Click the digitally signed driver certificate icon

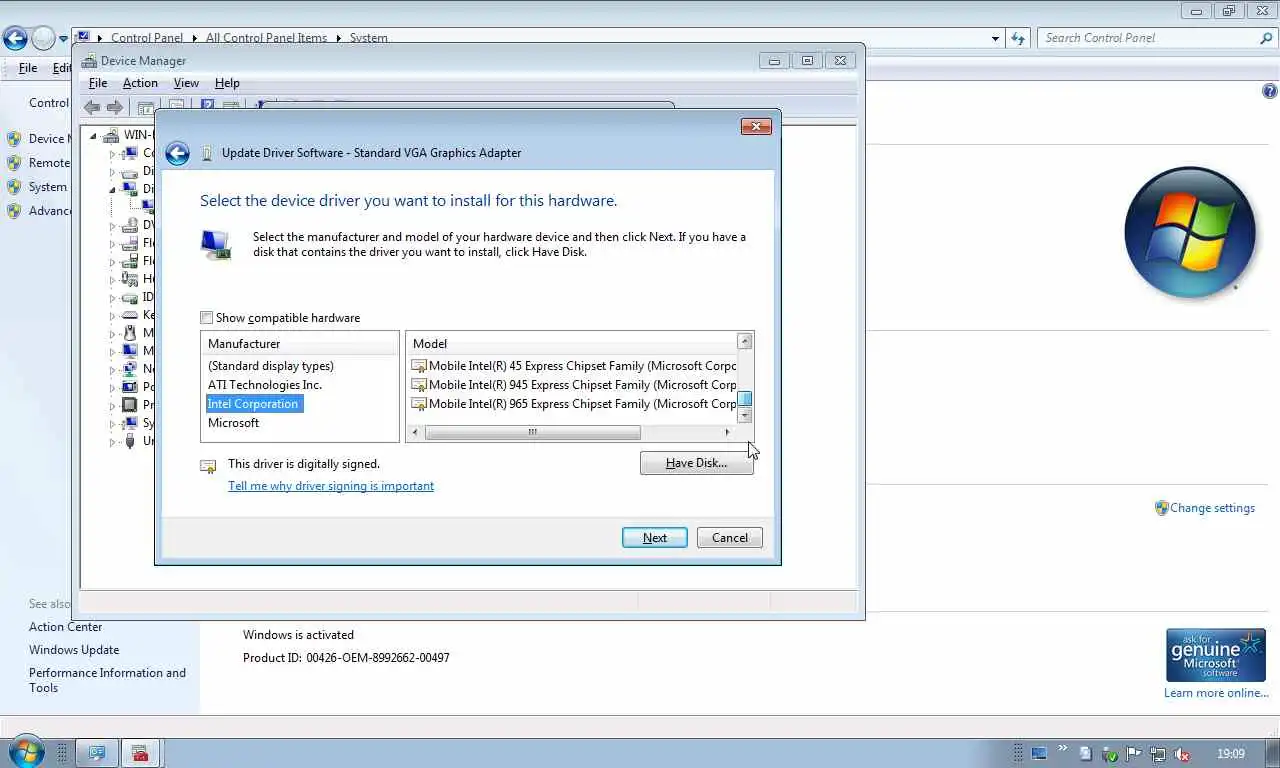[x=208, y=465]
